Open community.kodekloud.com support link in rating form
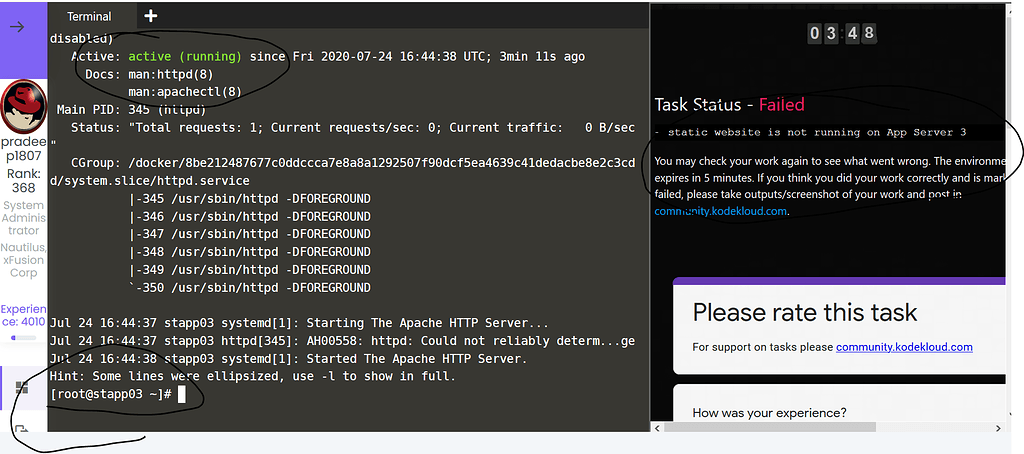 tap(904, 347)
